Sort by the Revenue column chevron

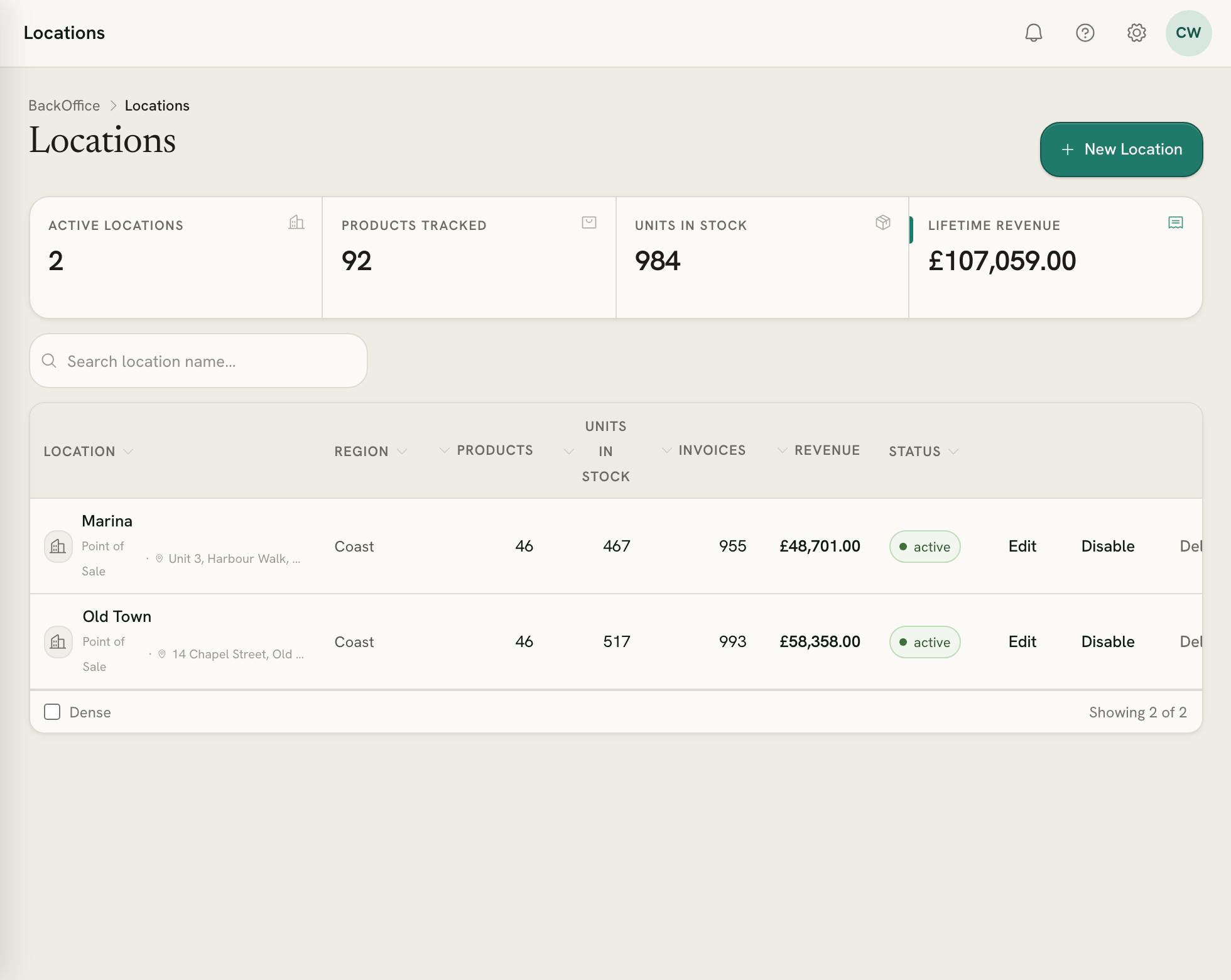(783, 450)
